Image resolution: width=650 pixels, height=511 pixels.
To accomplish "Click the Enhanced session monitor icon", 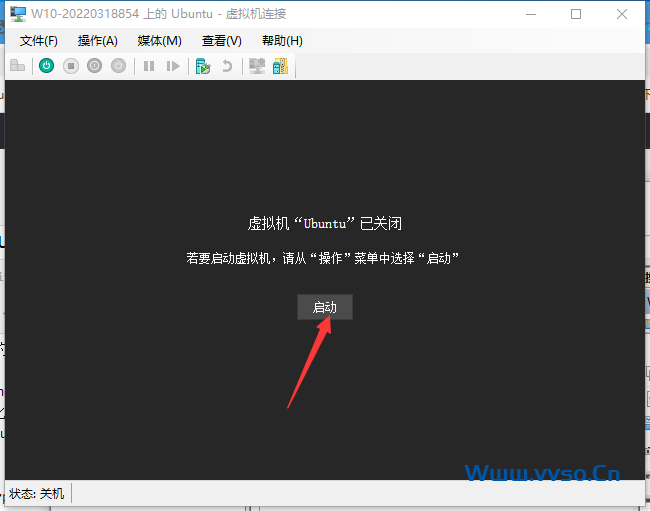I will (257, 66).
